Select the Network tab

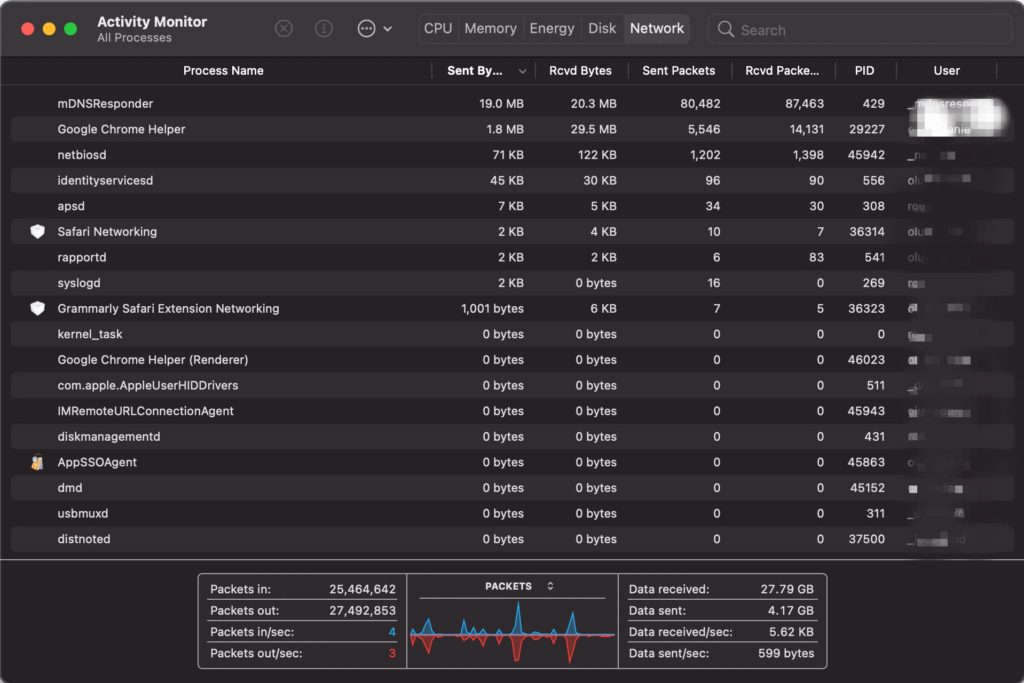(x=656, y=29)
